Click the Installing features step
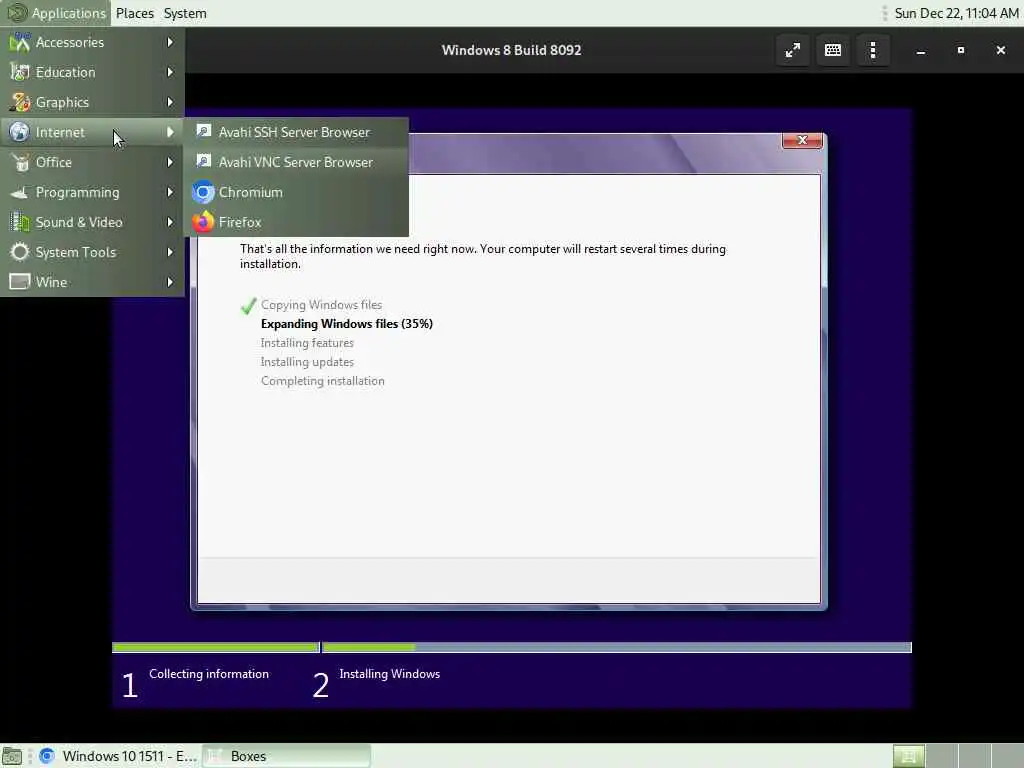 pyautogui.click(x=307, y=343)
